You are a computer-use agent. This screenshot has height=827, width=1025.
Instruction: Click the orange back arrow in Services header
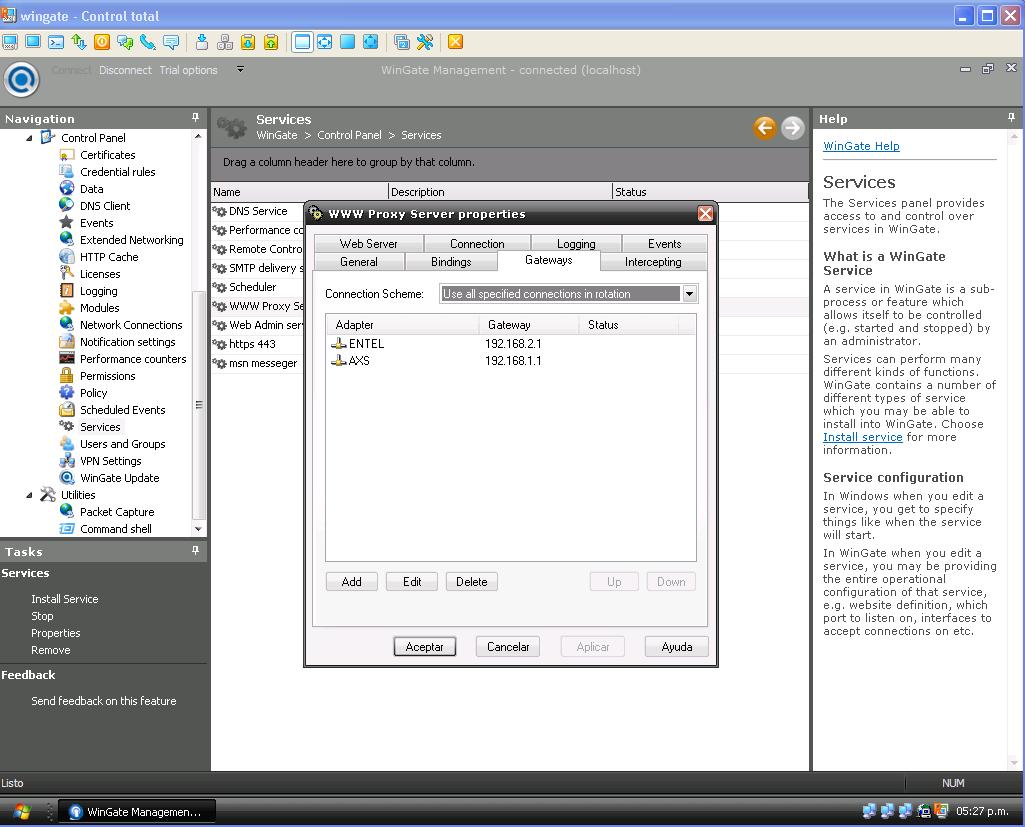(765, 127)
